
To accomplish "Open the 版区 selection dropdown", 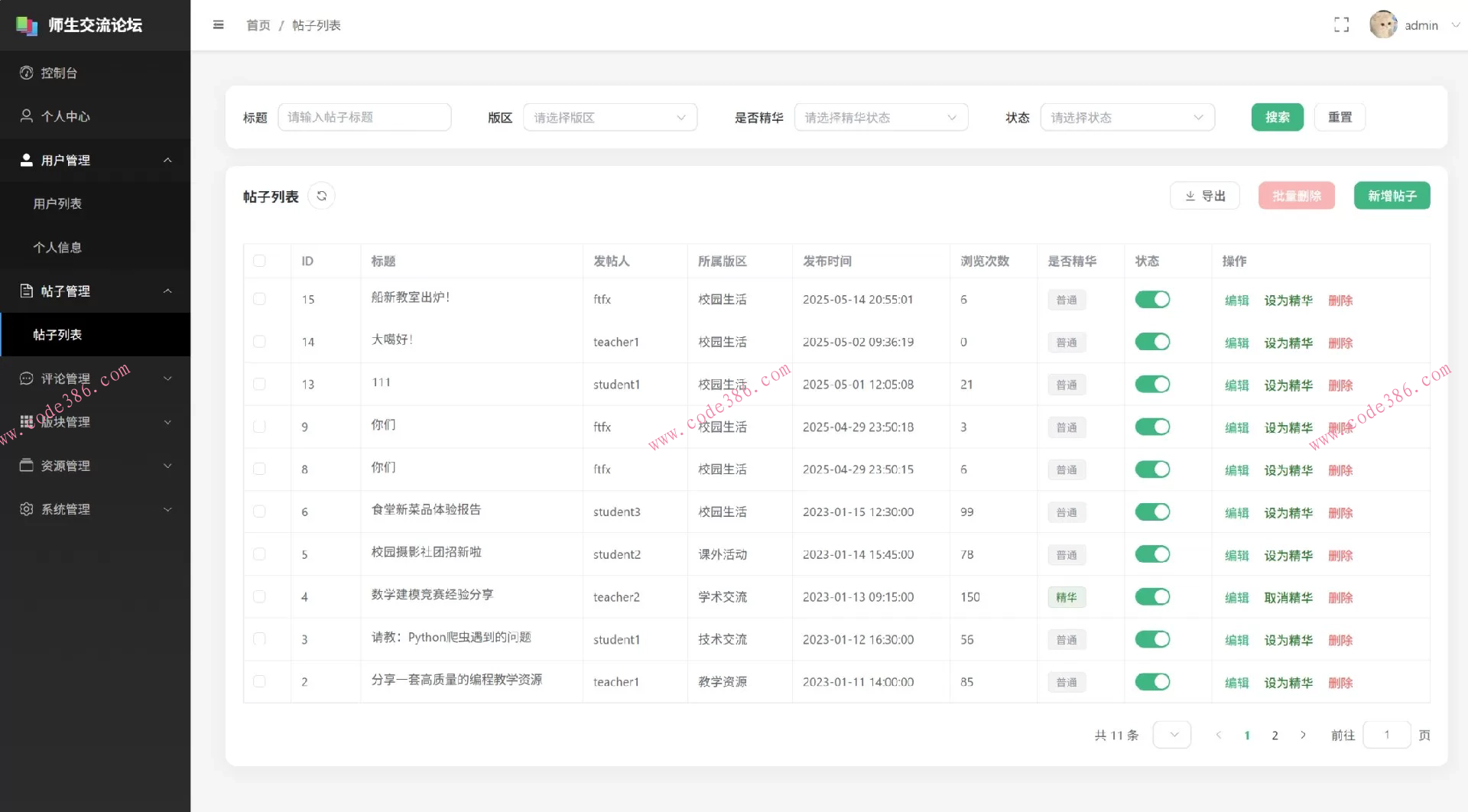I will pos(609,117).
